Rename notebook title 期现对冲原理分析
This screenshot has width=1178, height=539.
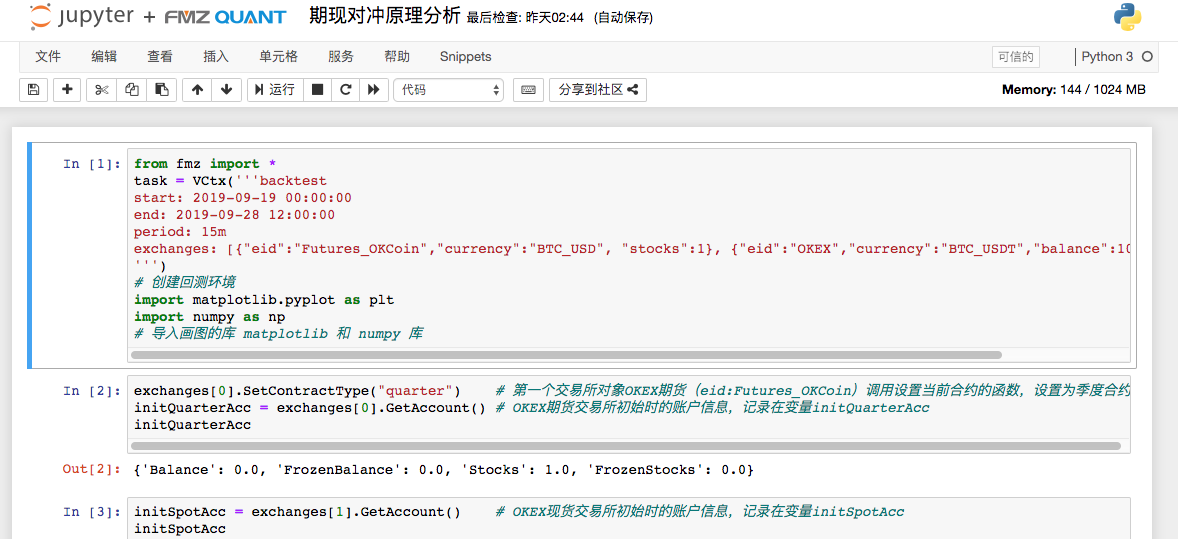point(385,16)
